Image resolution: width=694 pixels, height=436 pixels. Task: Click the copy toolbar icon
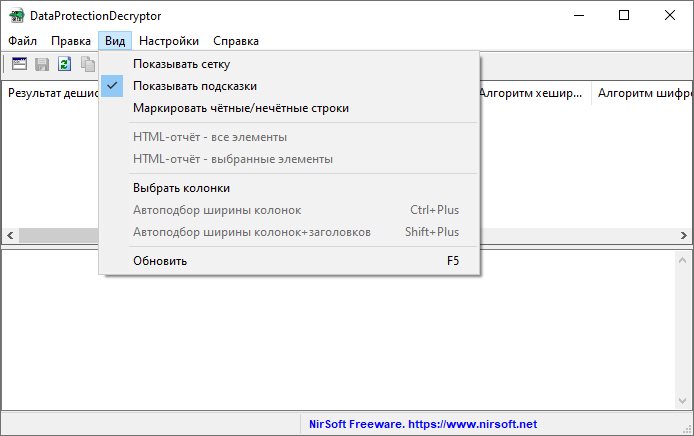point(88,64)
